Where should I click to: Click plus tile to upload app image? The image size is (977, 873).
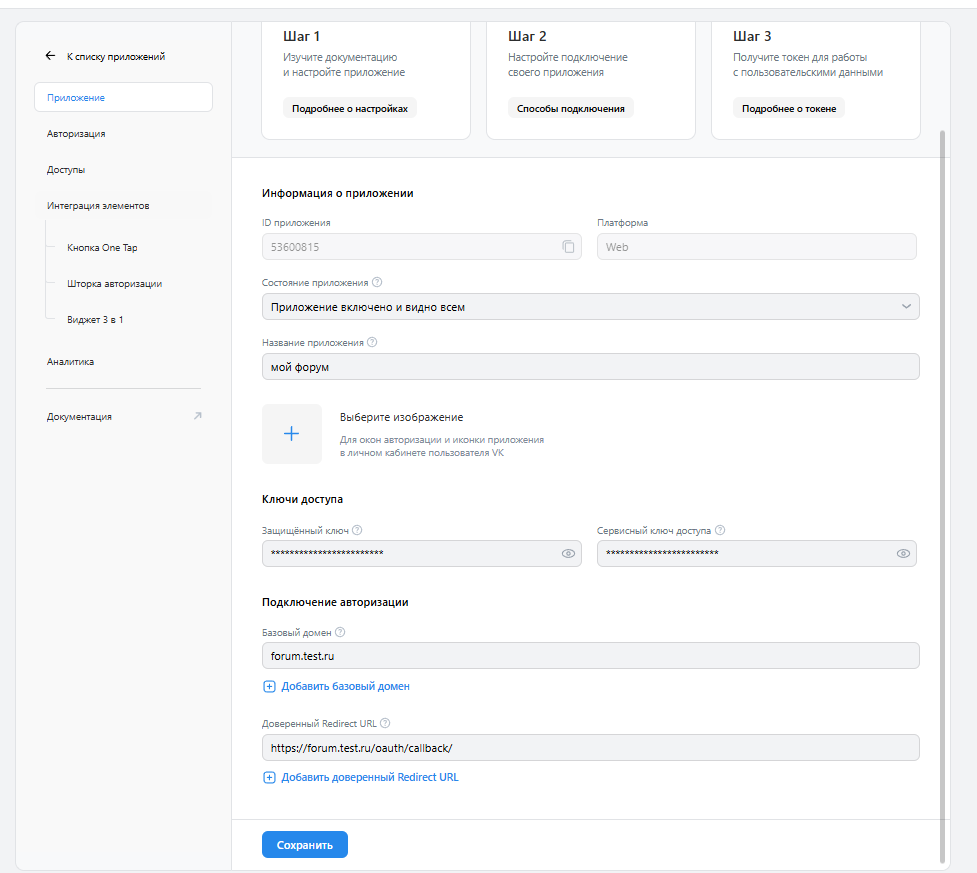(x=292, y=434)
